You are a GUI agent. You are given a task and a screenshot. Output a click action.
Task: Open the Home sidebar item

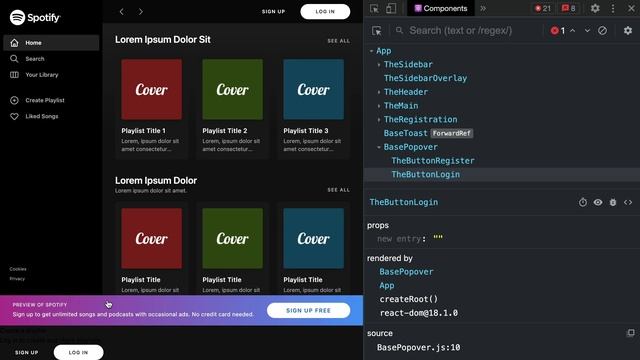[51, 42]
